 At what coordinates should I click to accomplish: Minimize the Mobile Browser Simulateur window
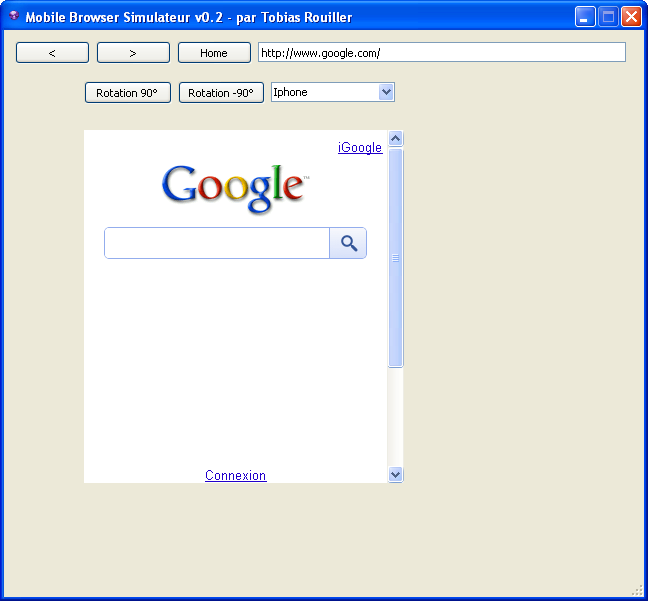584,17
